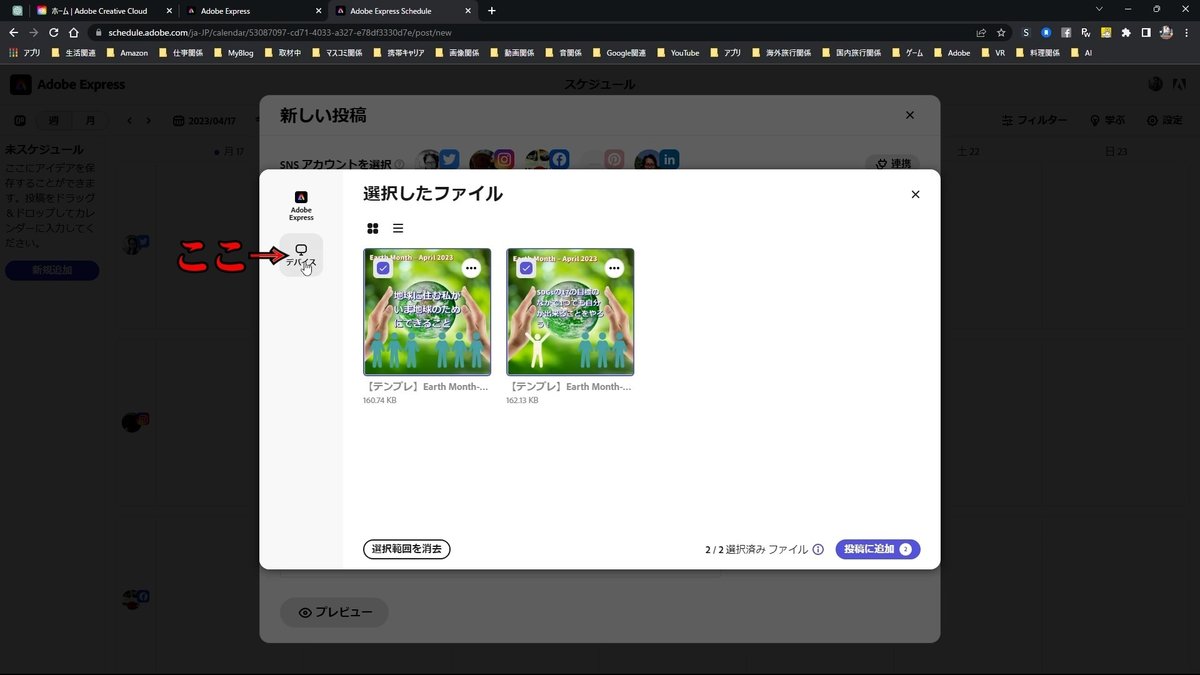The height and width of the screenshot is (675, 1200).
Task: Click the プレビュー button
Action: (334, 612)
